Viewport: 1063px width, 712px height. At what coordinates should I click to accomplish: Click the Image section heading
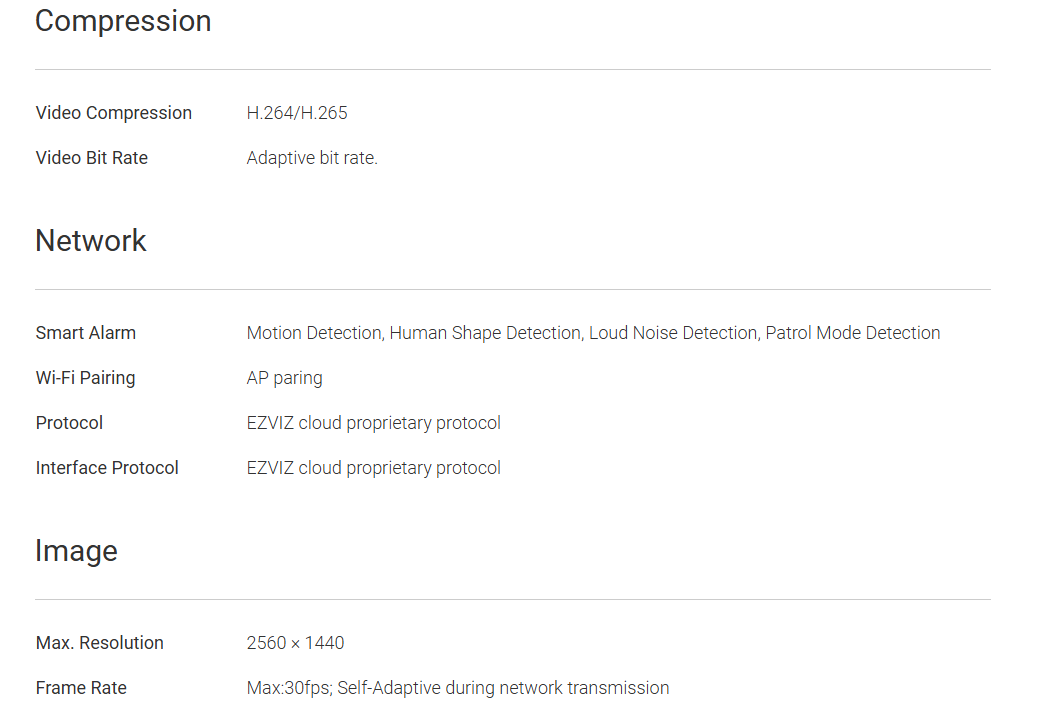[76, 551]
